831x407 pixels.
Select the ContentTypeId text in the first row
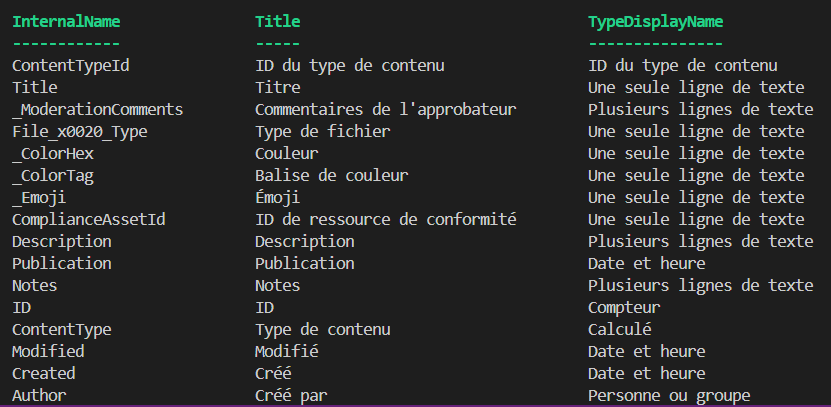point(70,66)
